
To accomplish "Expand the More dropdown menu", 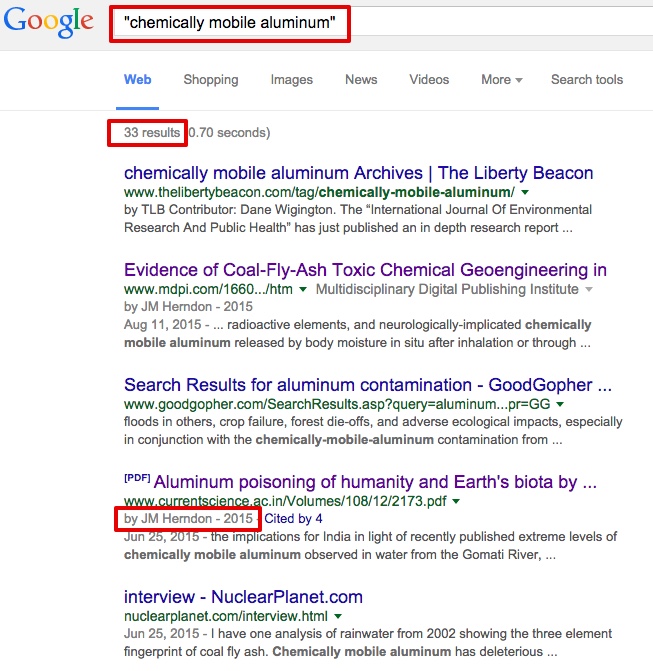I will click(502, 80).
